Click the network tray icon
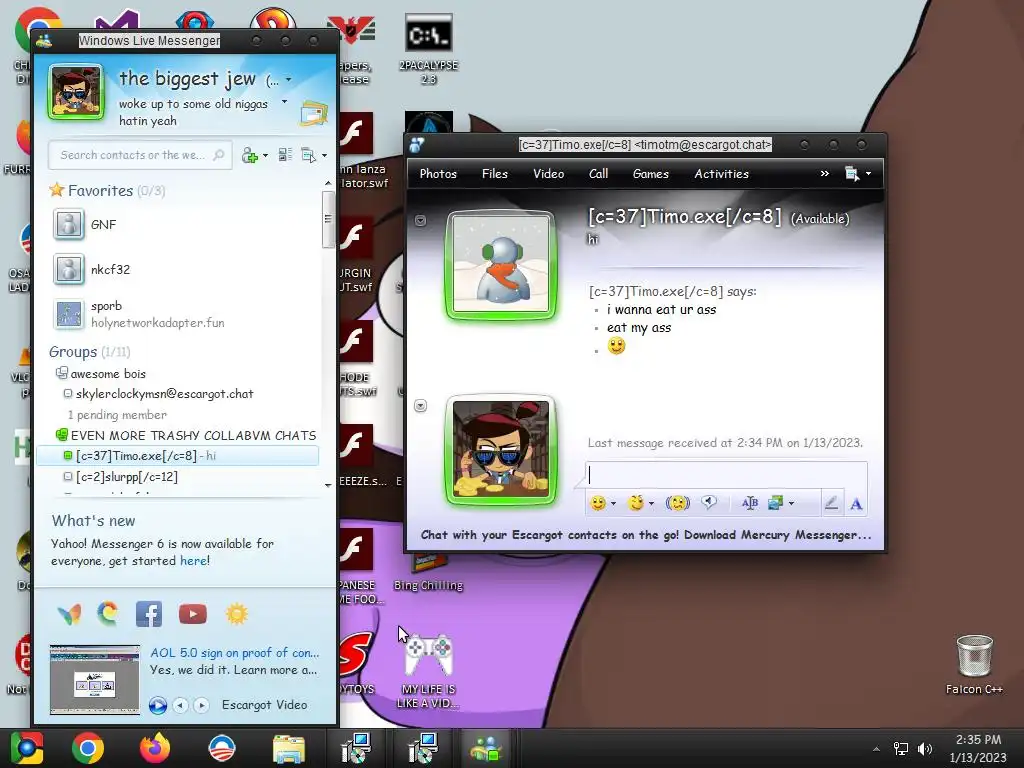The width and height of the screenshot is (1024, 768). coord(901,749)
